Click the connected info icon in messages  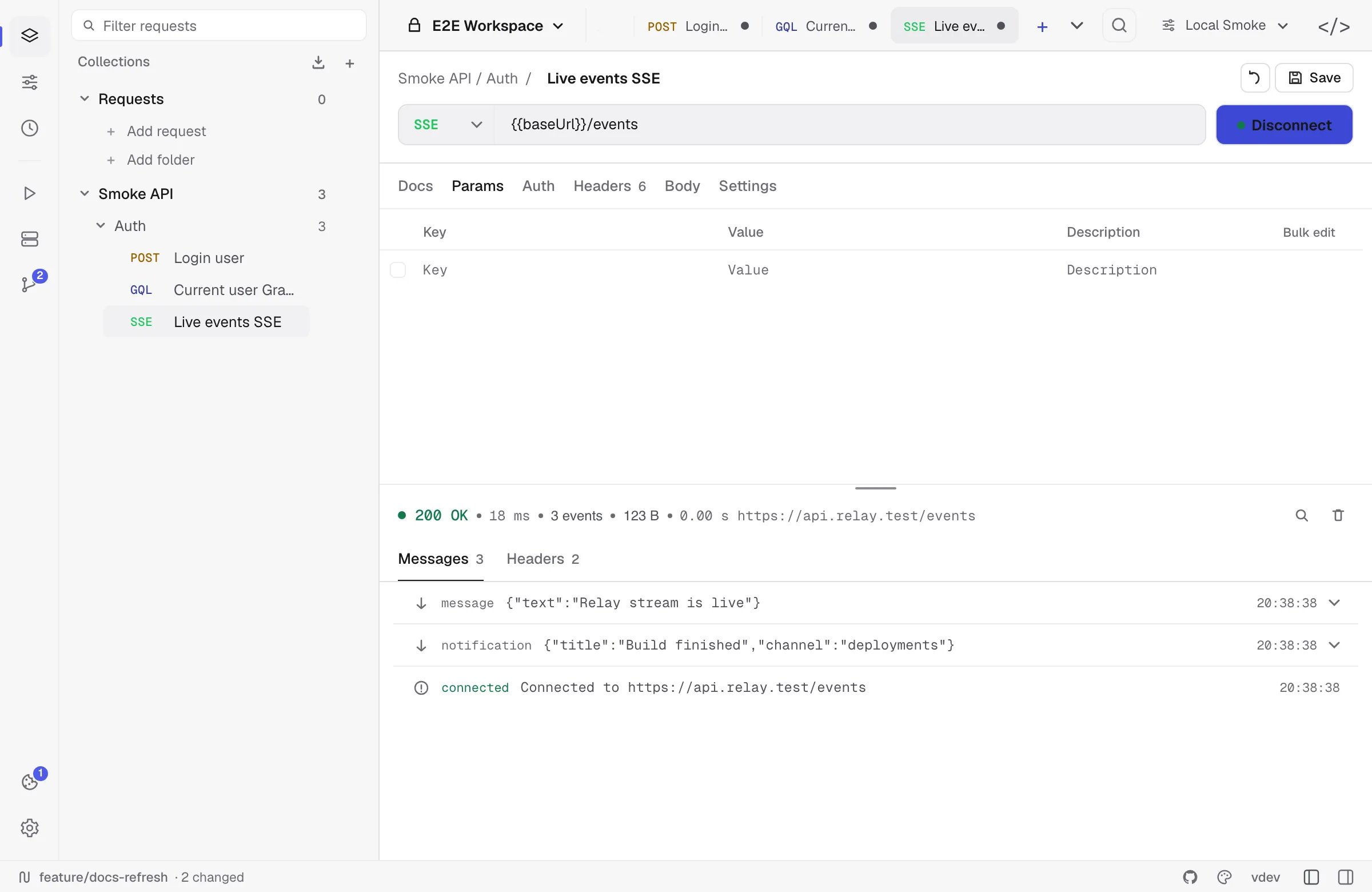[421, 688]
